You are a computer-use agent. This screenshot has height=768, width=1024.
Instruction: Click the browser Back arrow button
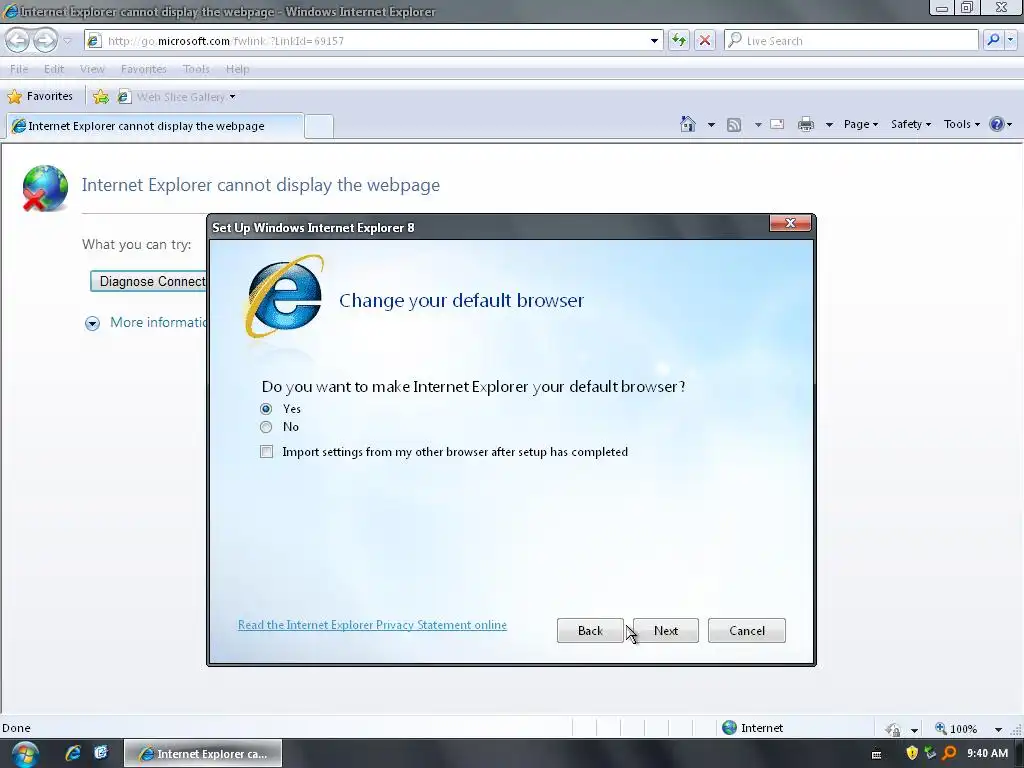[18, 40]
